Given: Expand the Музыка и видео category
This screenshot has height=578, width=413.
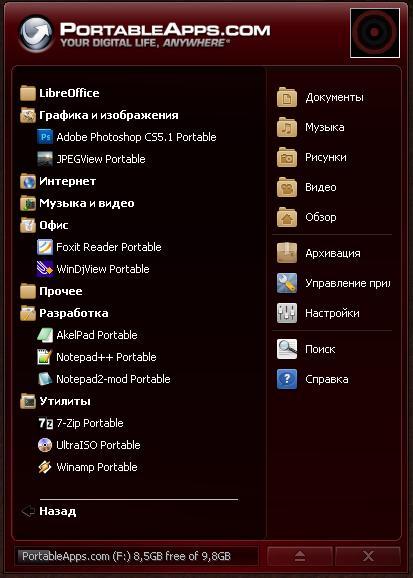Looking at the screenshot, I should click(x=87, y=203).
